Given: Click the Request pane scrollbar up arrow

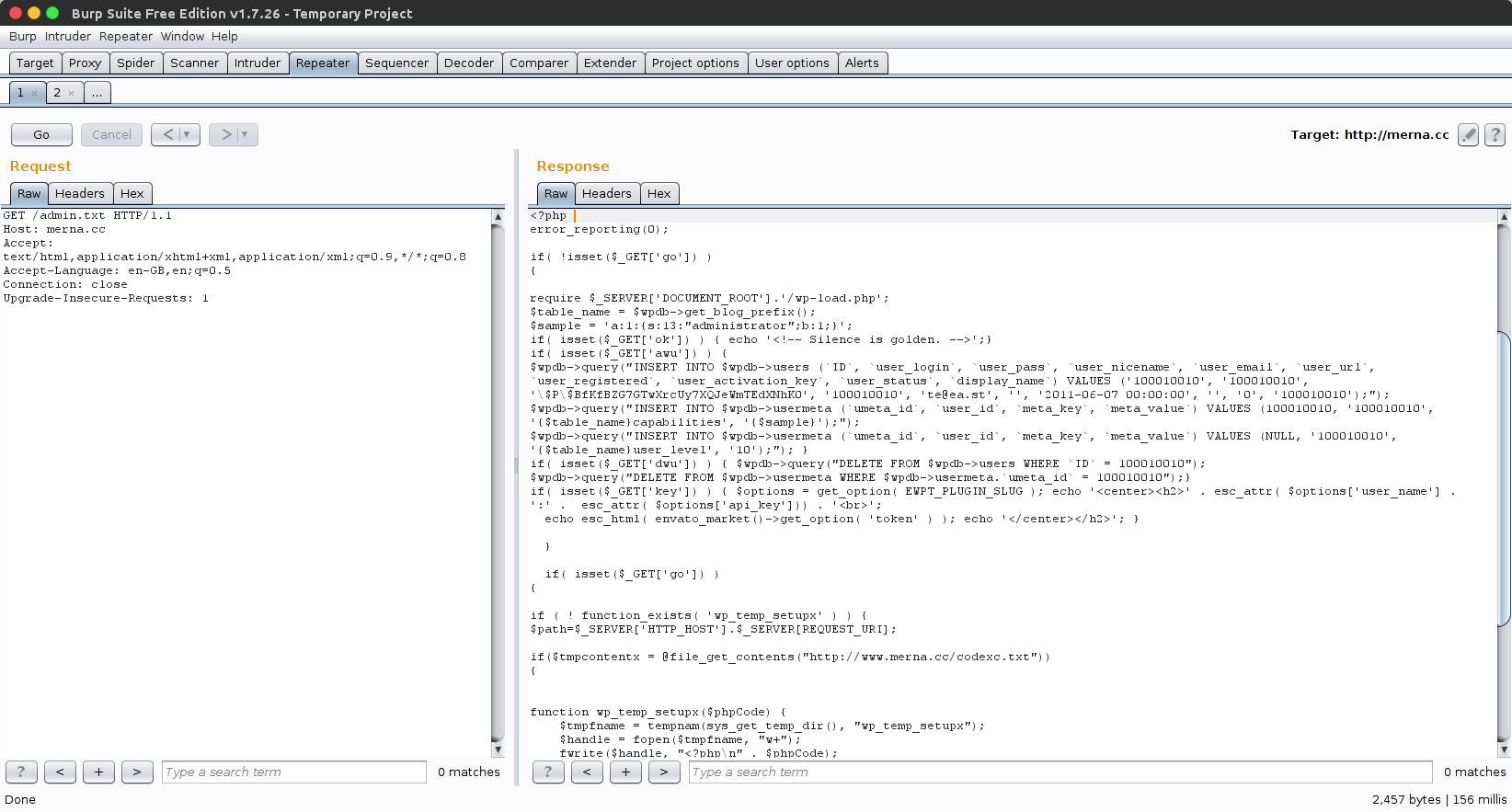Looking at the screenshot, I should (498, 217).
